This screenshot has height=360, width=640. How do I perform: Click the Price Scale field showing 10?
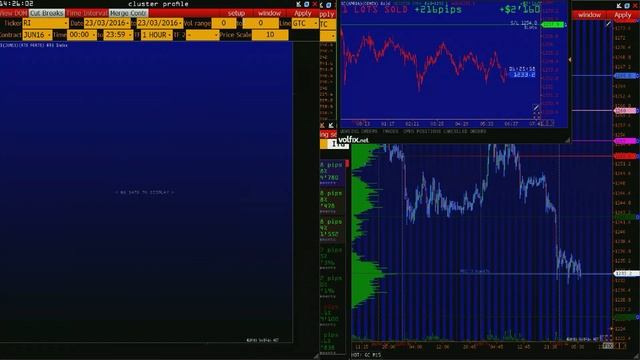(270, 35)
